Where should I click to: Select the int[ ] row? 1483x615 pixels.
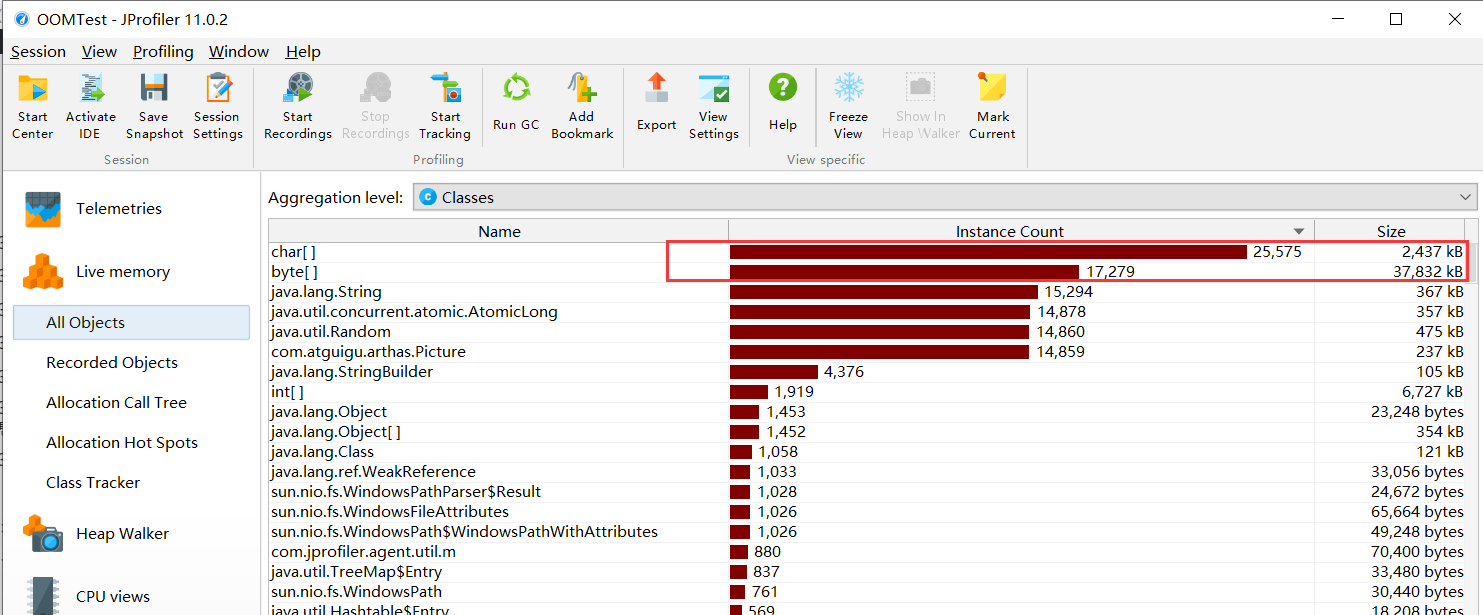point(867,392)
